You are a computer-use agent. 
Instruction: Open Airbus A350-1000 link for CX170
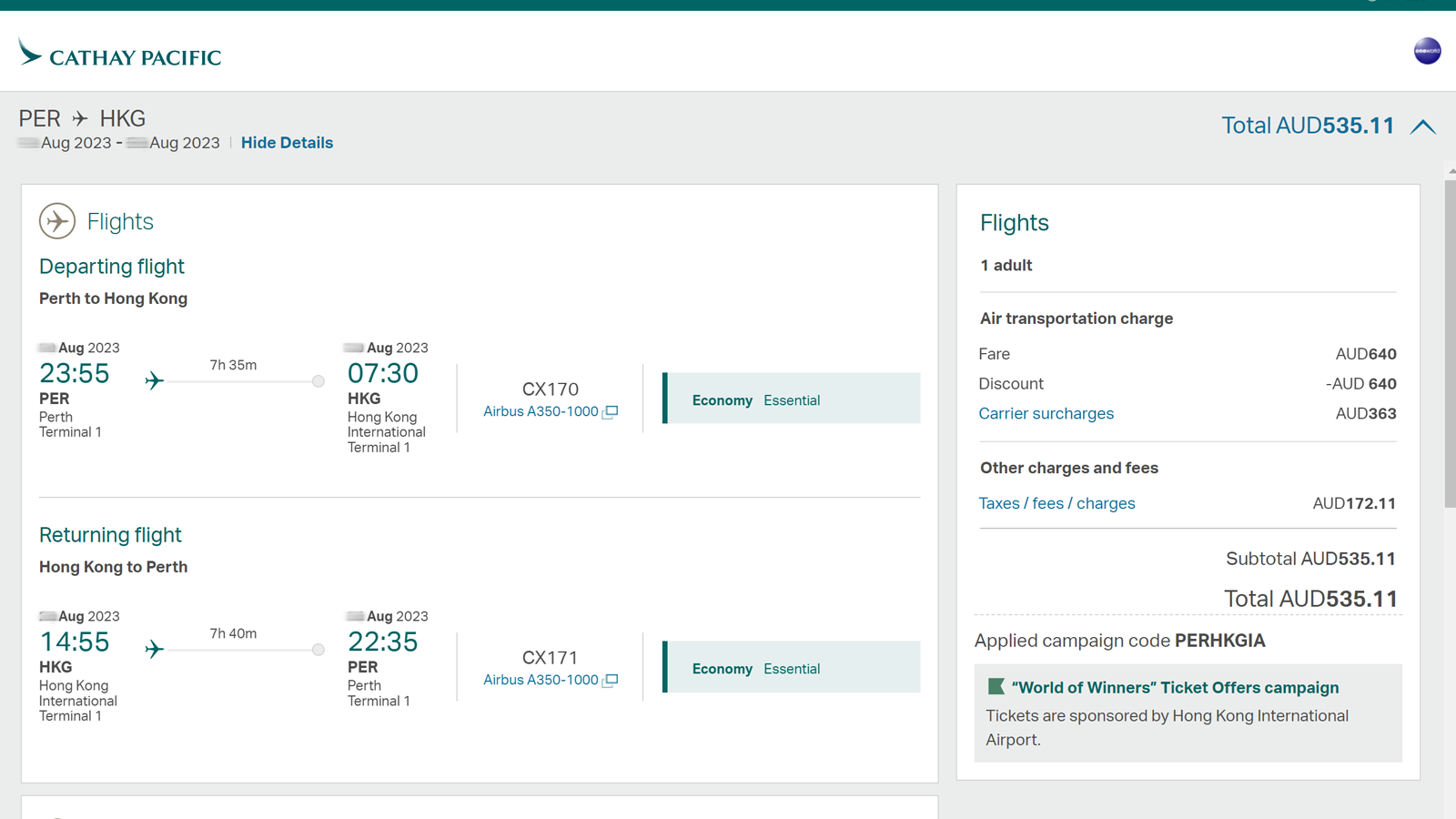pyautogui.click(x=541, y=411)
